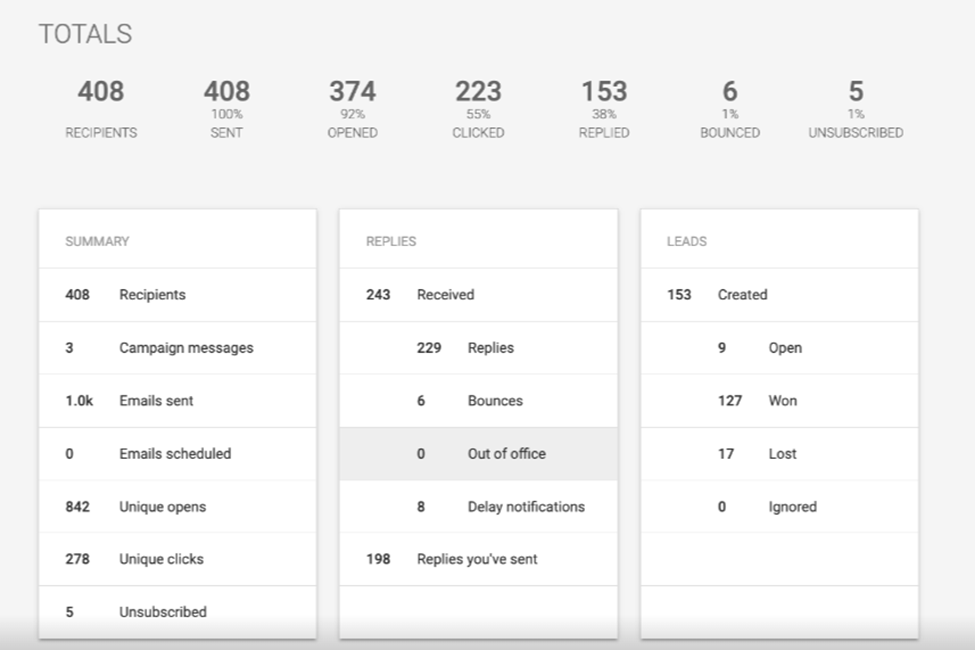
Task: Click the 153 Replied total stat
Action: point(604,108)
